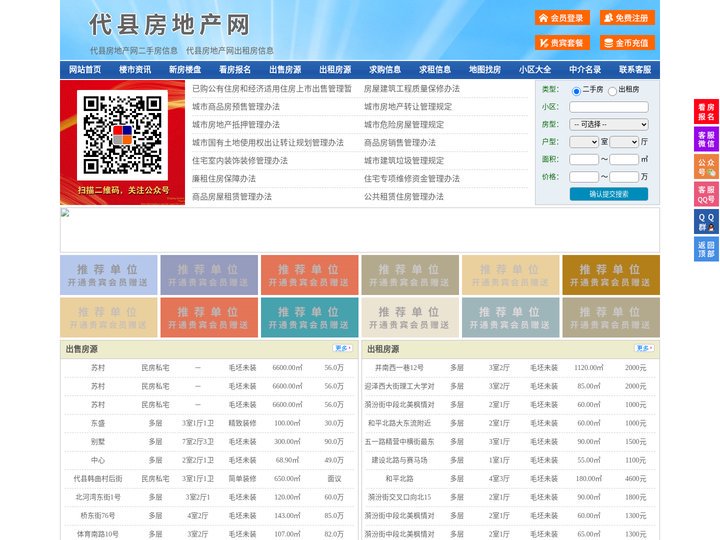This screenshot has height=540, width=720.
Task: Click 更多 in 出租房源 header
Action: tap(644, 349)
